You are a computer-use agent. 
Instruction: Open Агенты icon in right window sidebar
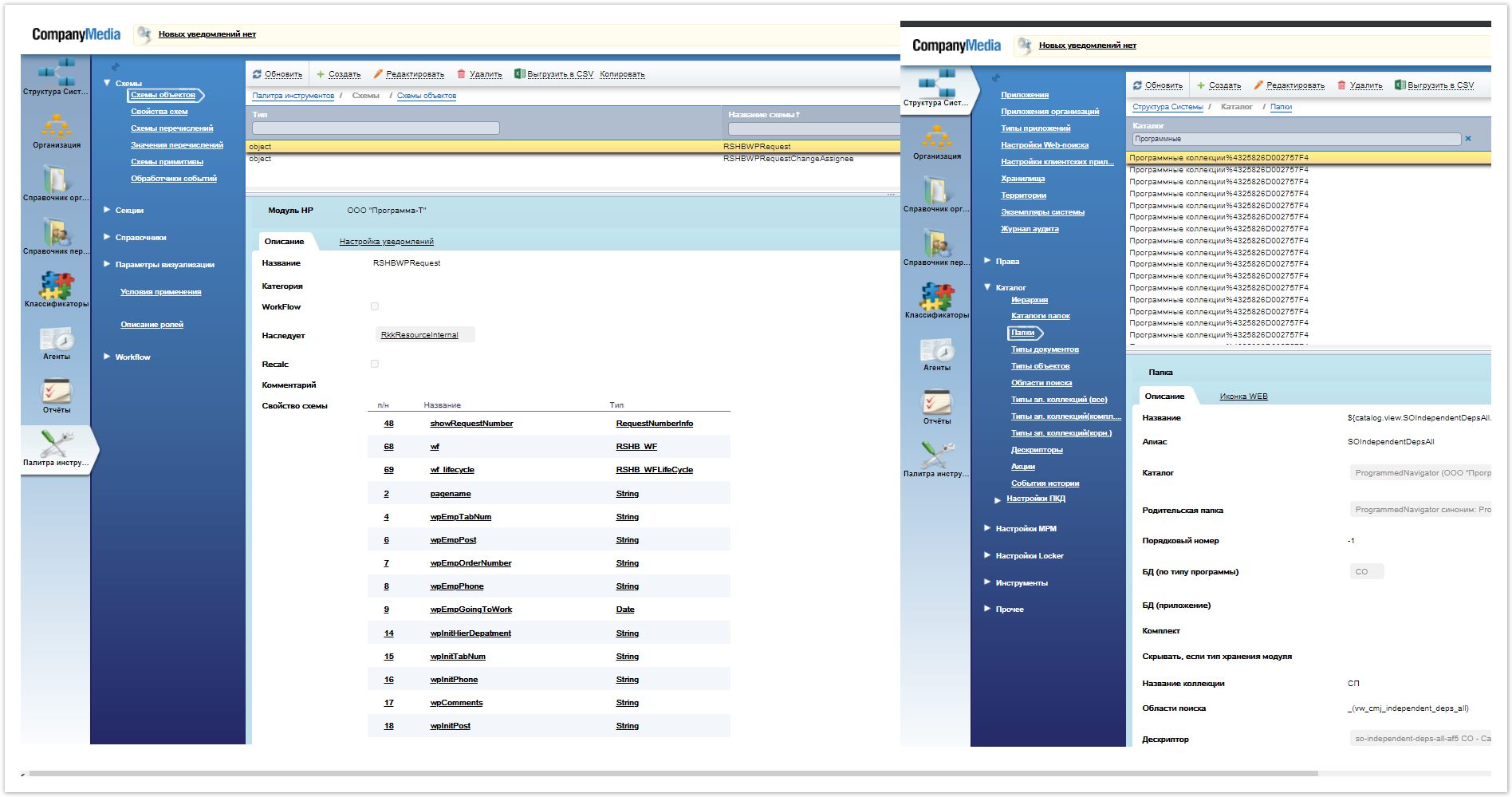(936, 349)
